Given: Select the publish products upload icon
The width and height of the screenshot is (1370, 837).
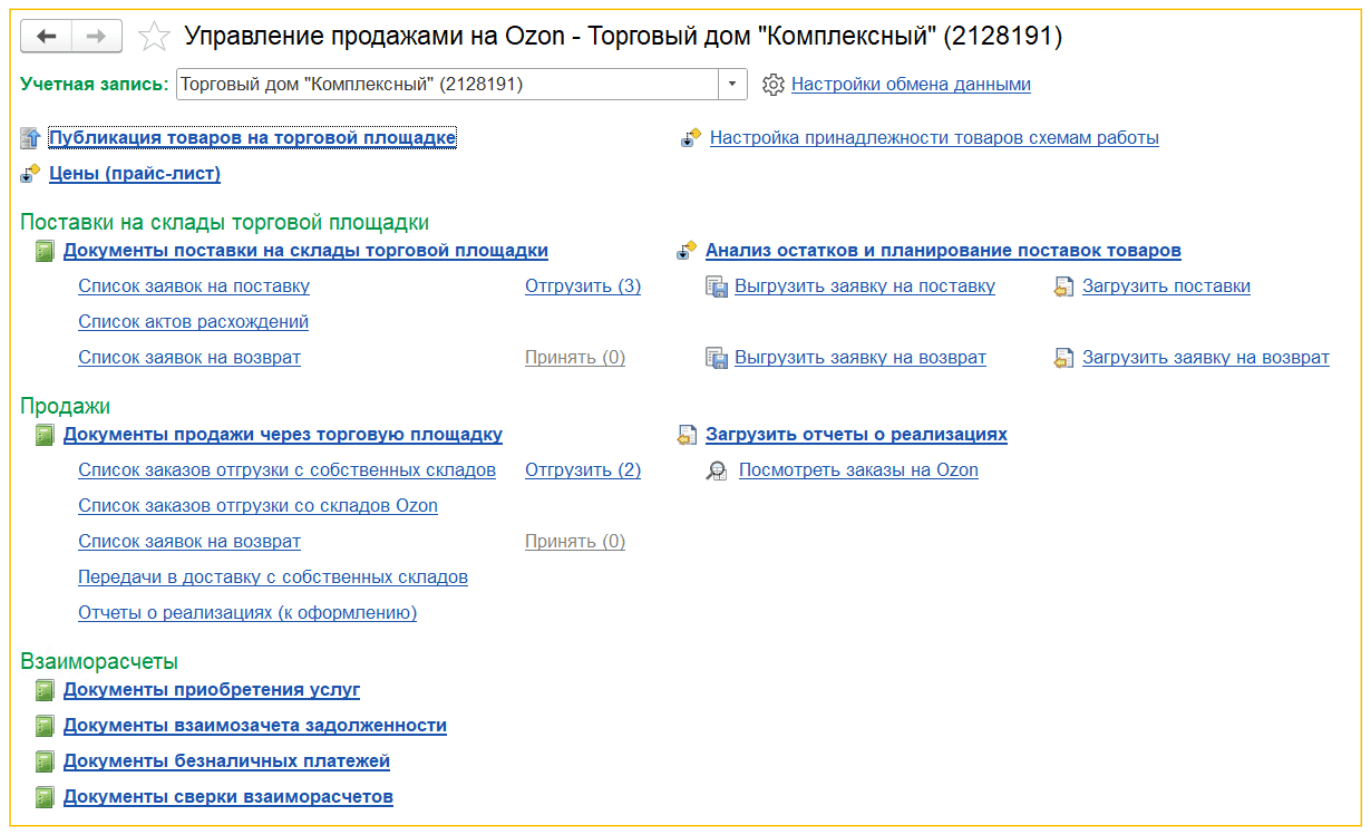Looking at the screenshot, I should point(29,137).
